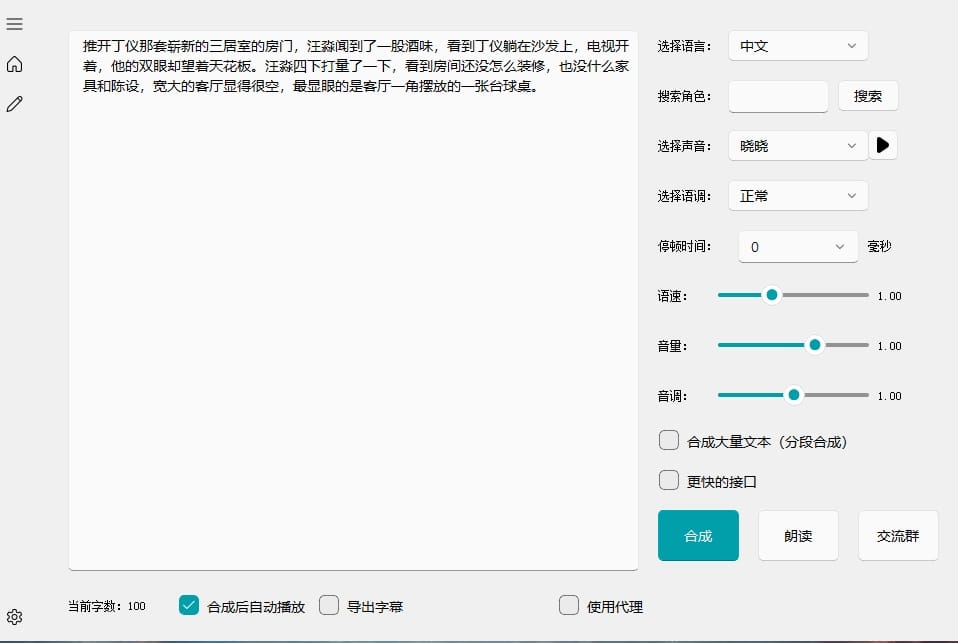Preview the 晓晓 voice with play icon
958x643 pixels.
tap(883, 145)
